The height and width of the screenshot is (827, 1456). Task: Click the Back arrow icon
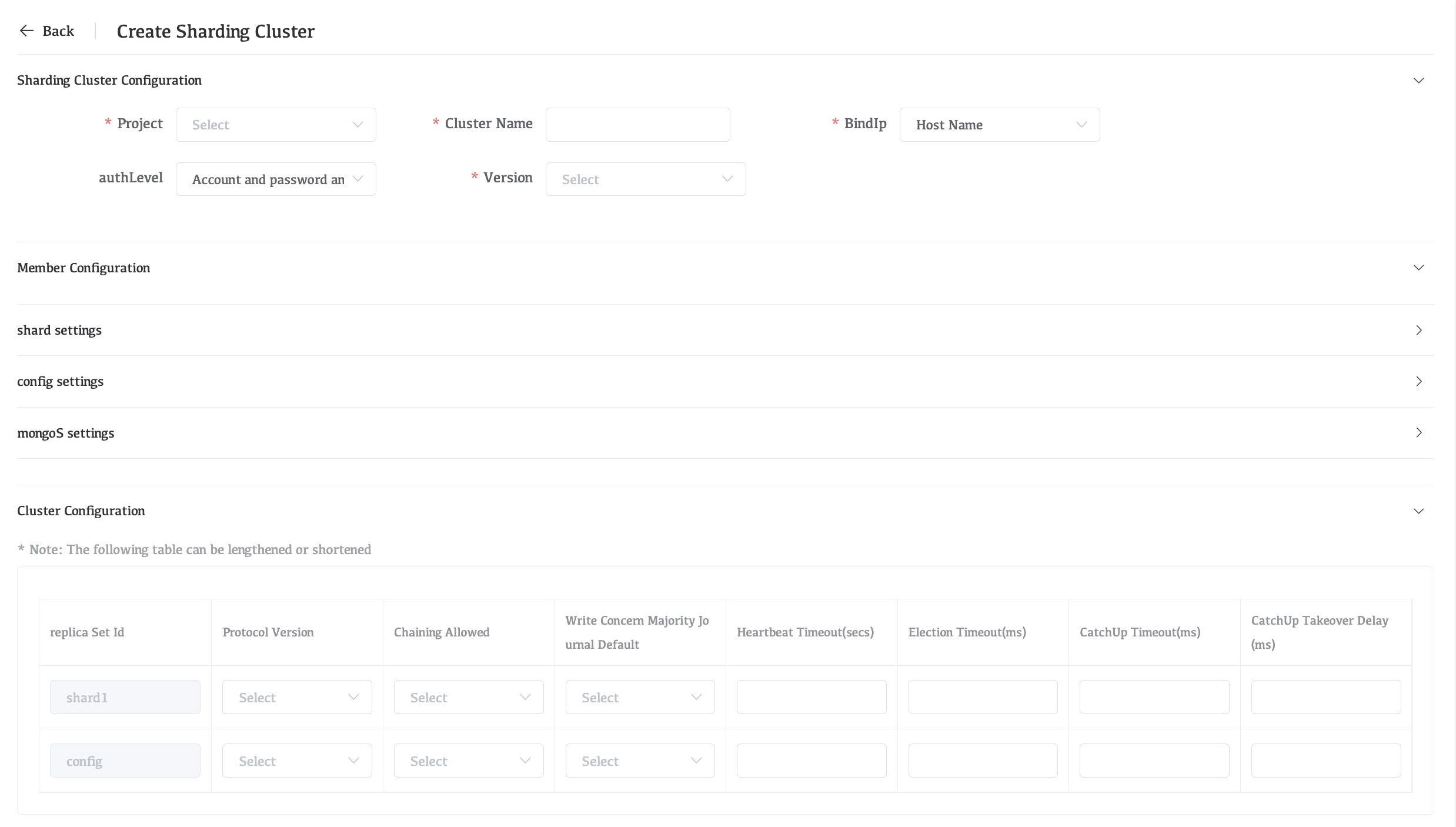tap(26, 31)
